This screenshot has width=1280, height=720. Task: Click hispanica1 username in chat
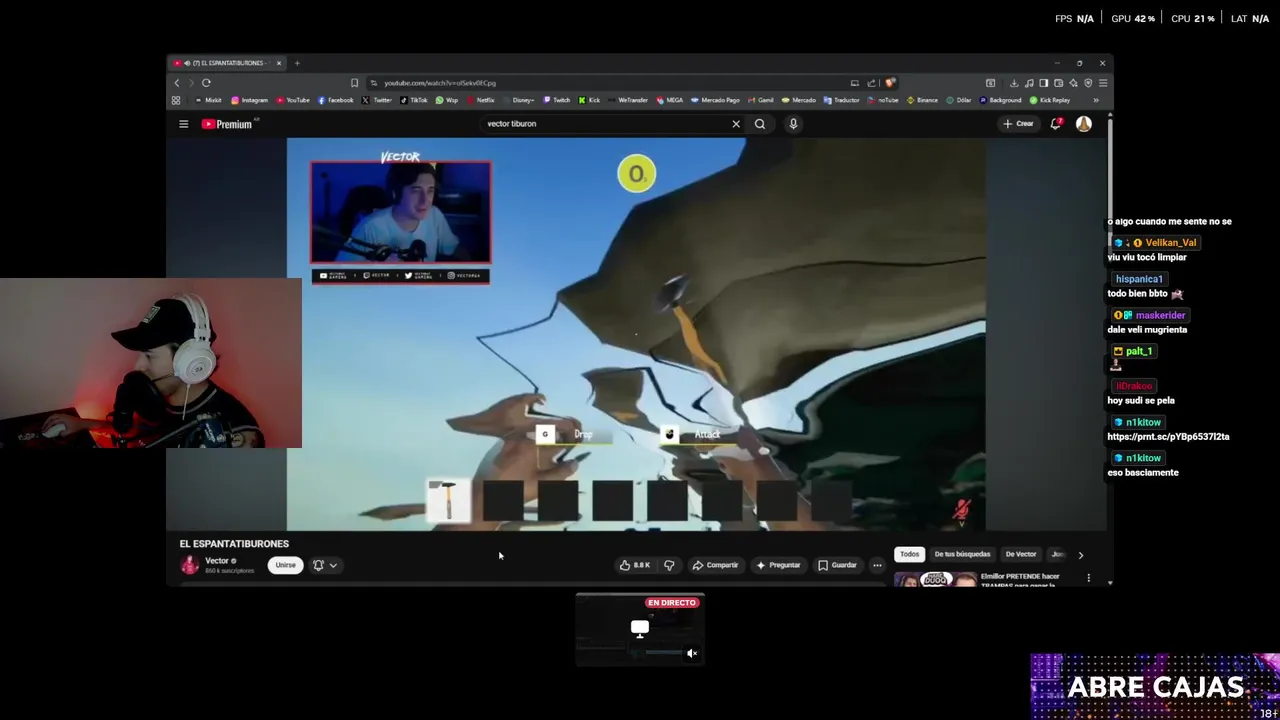(x=1139, y=279)
